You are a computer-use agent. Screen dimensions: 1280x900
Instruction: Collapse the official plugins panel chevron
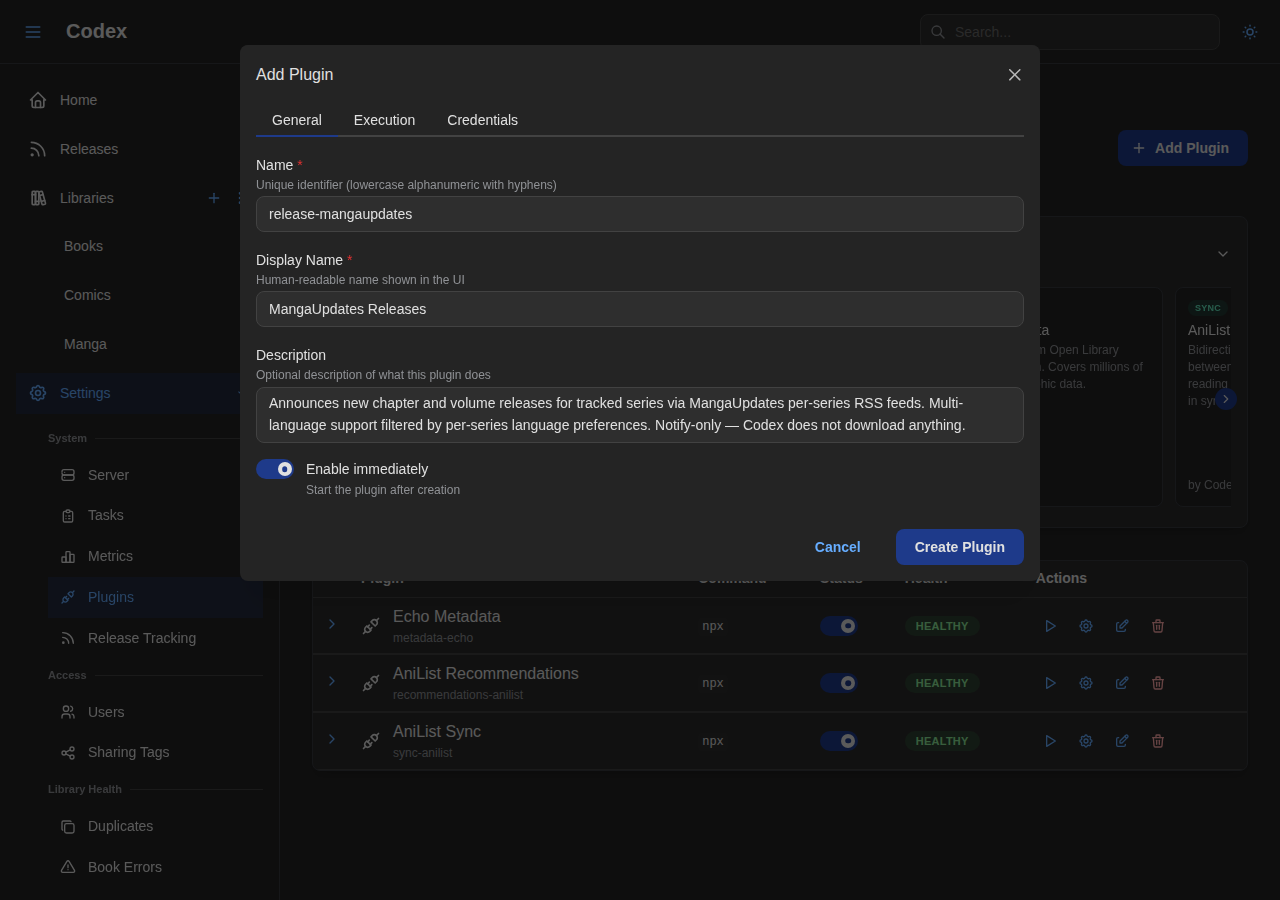pyautogui.click(x=1223, y=254)
